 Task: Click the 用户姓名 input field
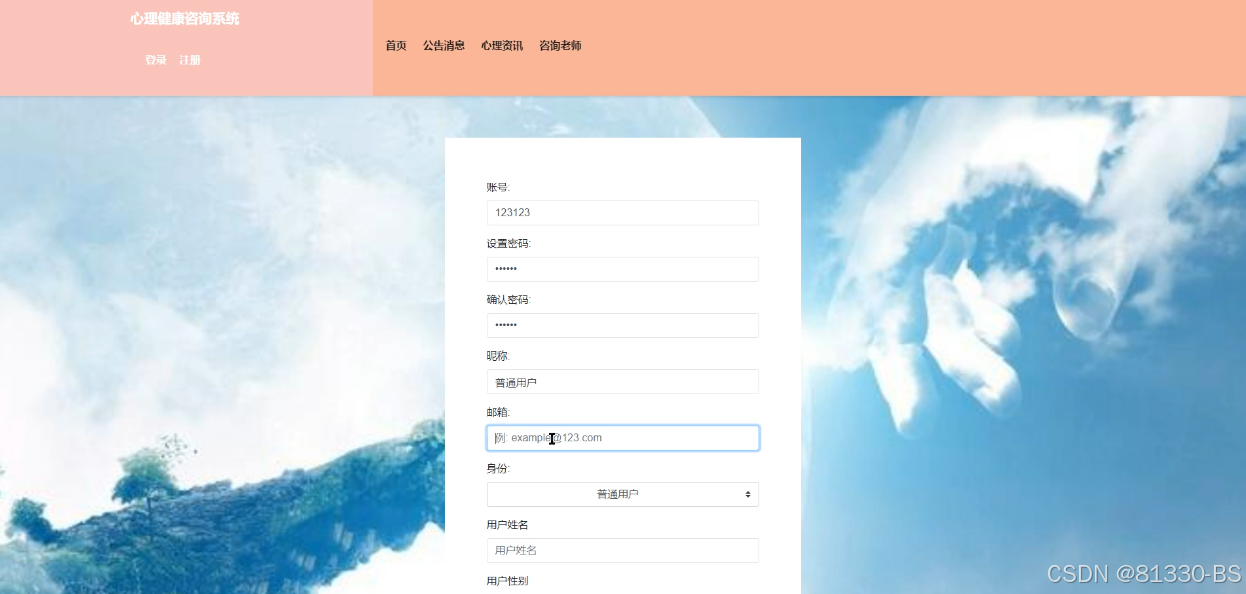click(623, 551)
